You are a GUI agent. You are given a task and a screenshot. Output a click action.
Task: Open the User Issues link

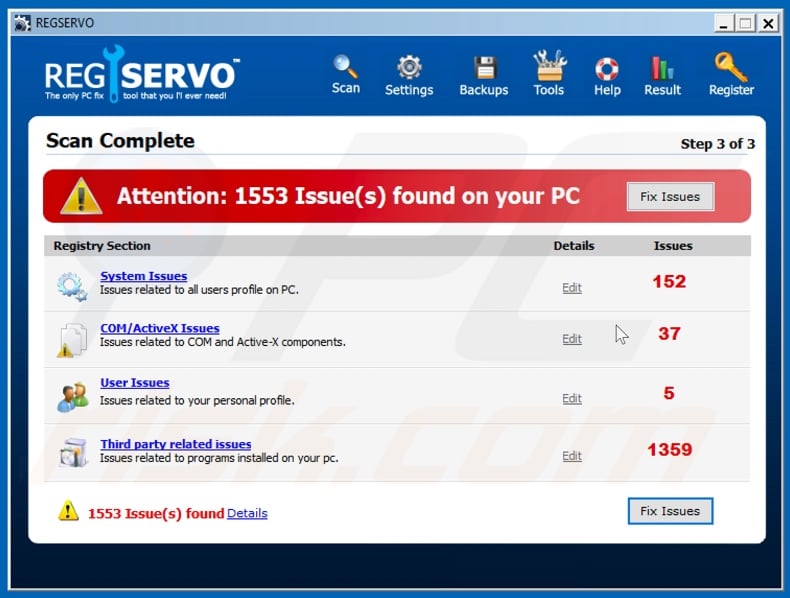click(134, 383)
